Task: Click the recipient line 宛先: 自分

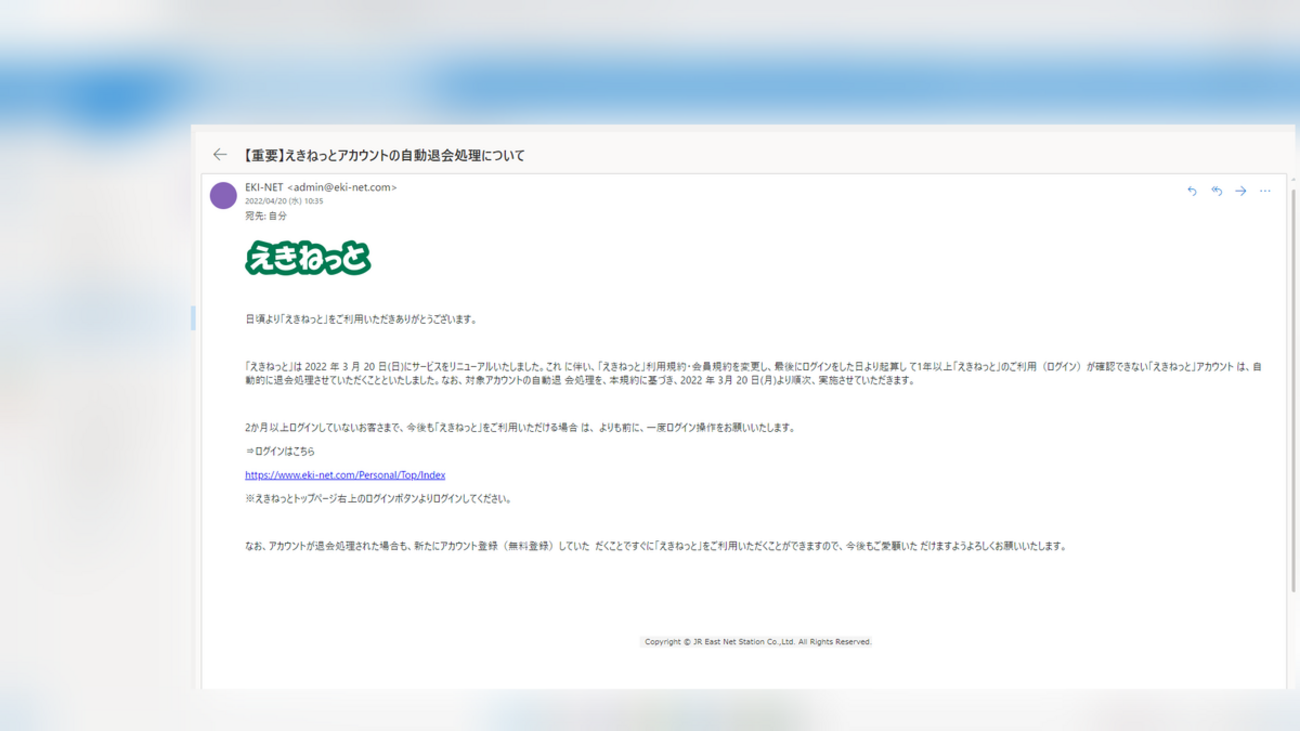Action: (x=266, y=216)
